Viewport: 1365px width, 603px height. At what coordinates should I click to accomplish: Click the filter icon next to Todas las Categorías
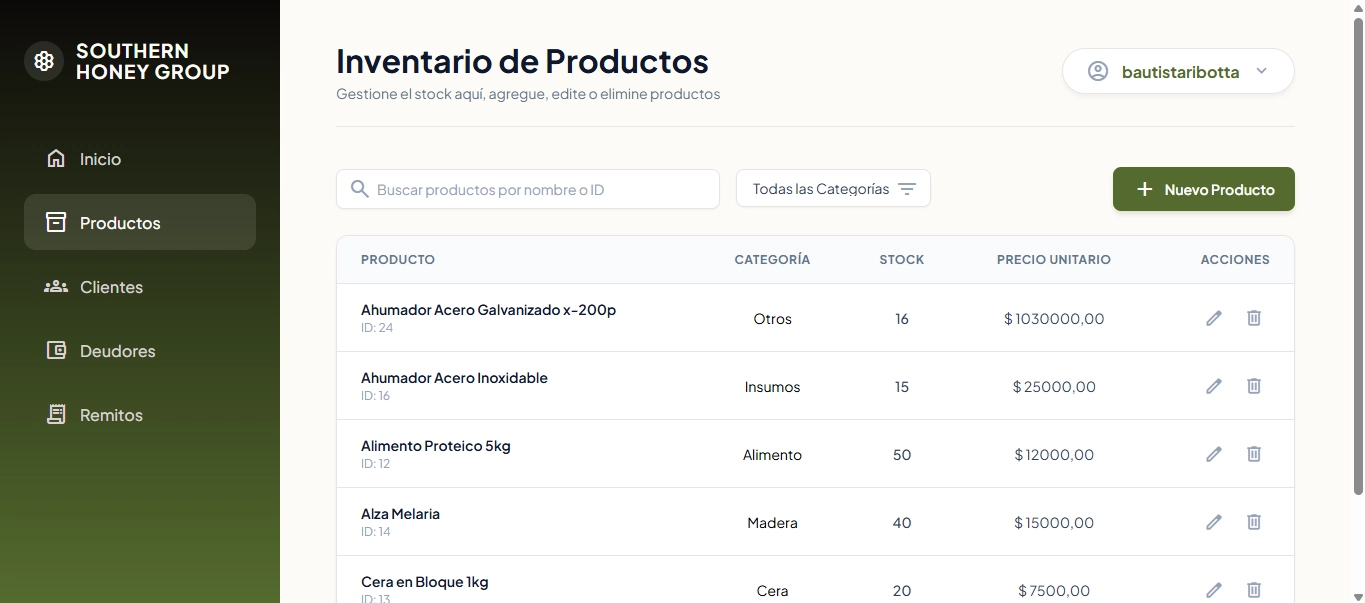[907, 188]
